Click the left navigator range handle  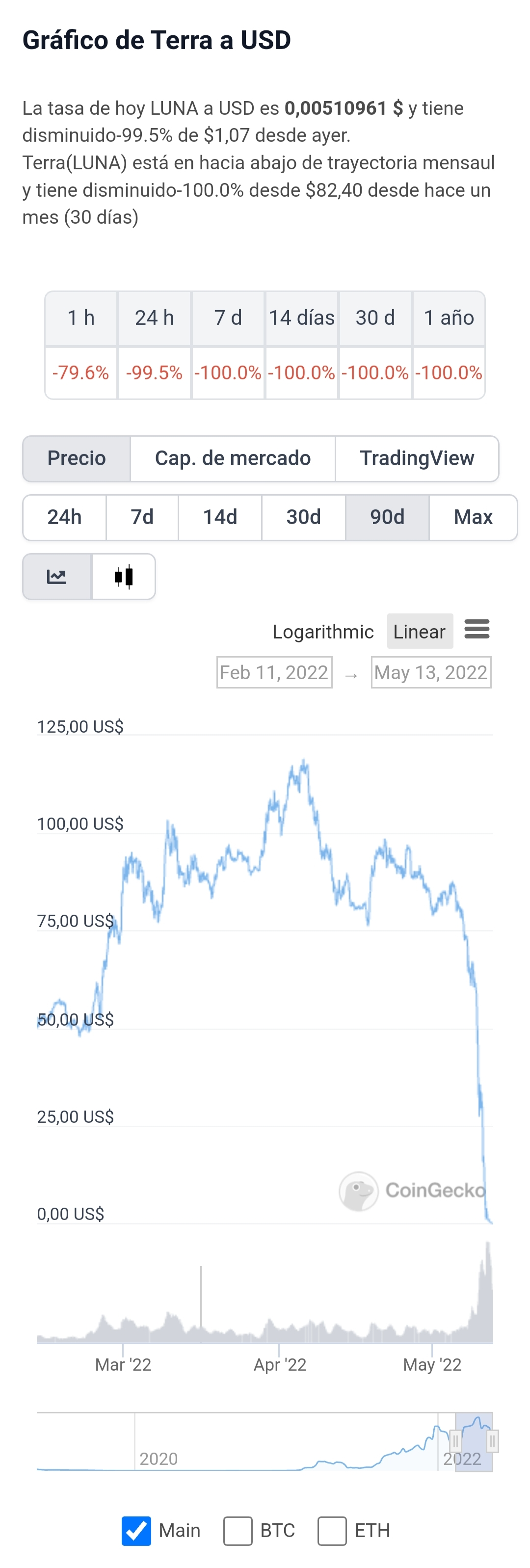coord(455,1441)
